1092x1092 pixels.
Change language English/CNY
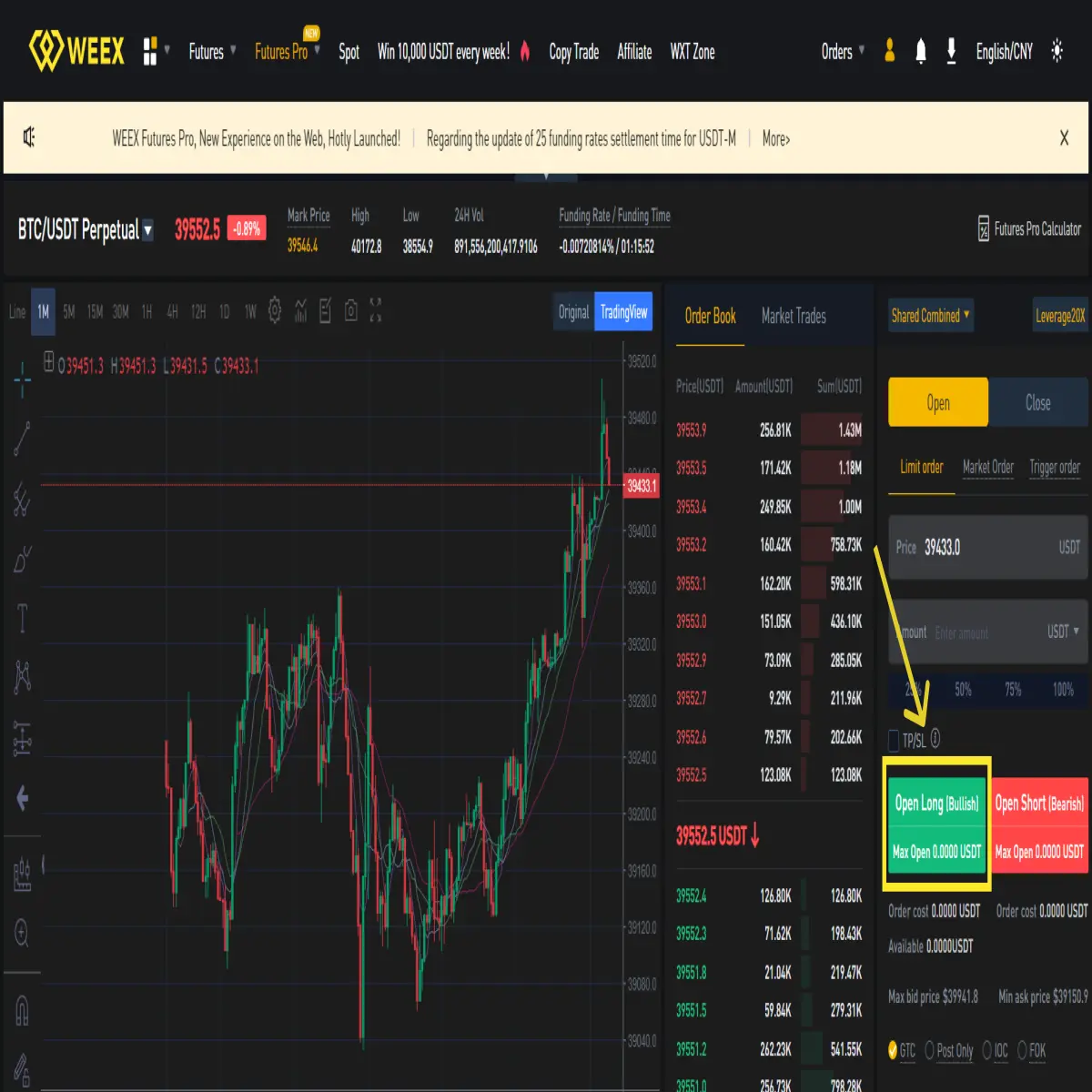(1004, 52)
